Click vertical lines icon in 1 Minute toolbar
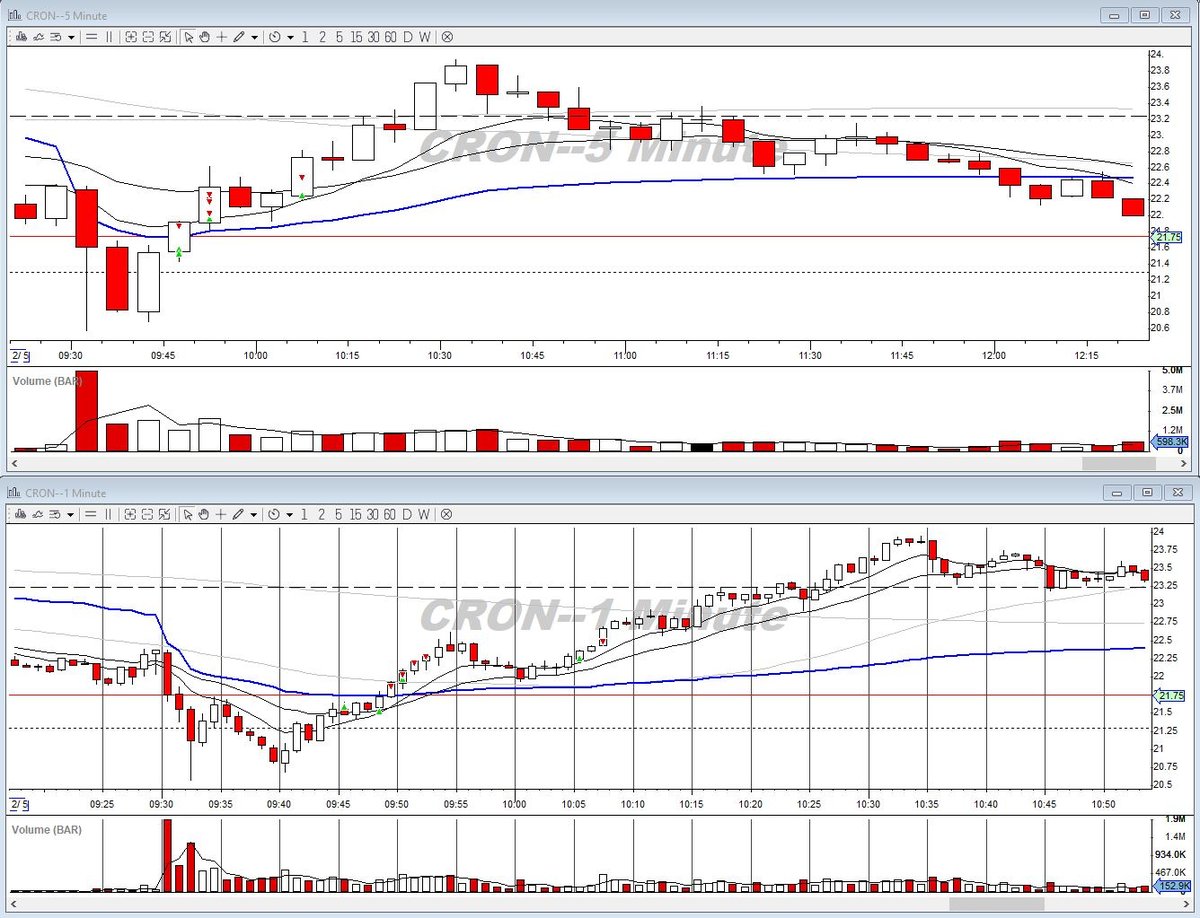The height and width of the screenshot is (918, 1200). [109, 514]
